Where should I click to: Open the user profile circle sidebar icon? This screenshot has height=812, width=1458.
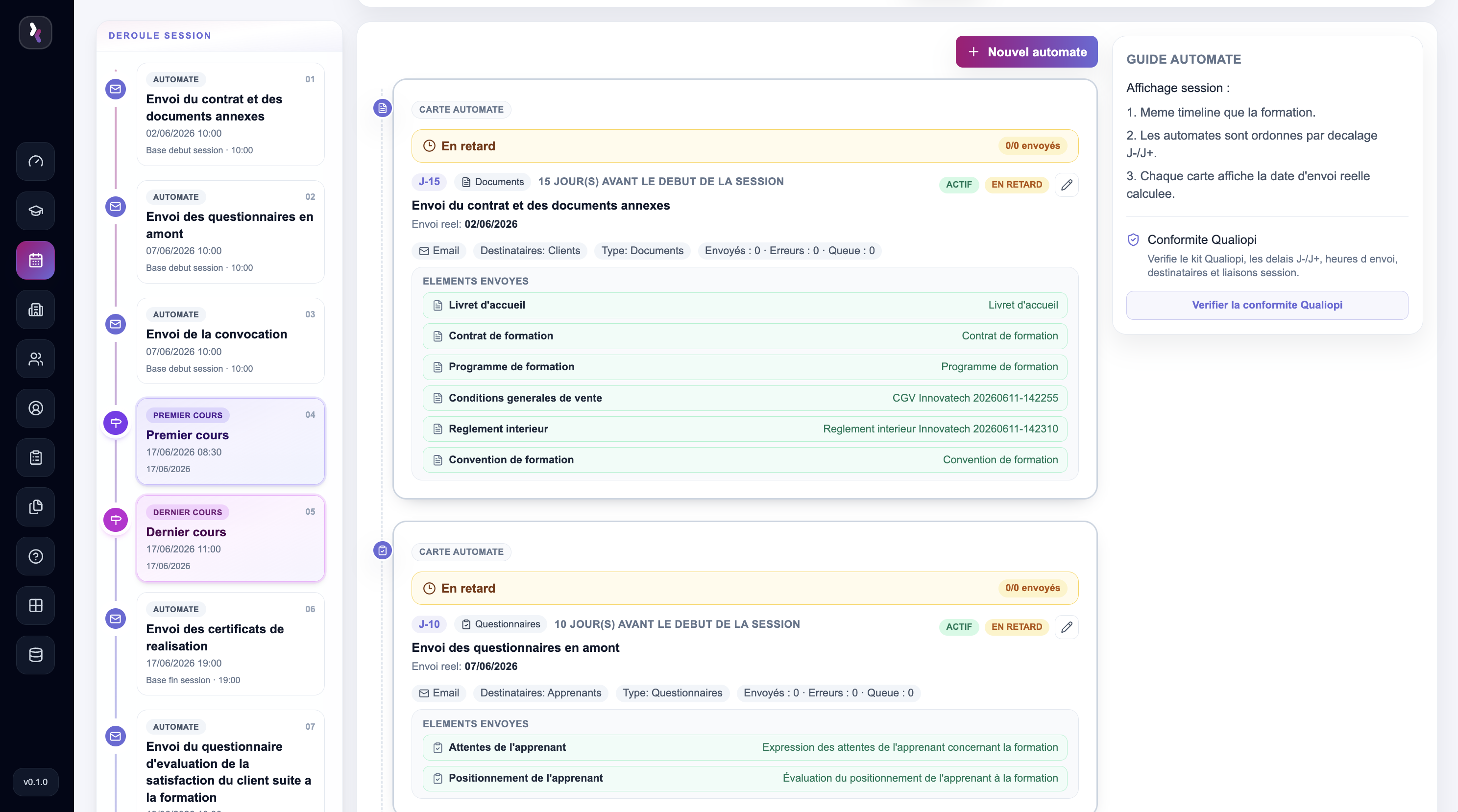pyautogui.click(x=36, y=408)
